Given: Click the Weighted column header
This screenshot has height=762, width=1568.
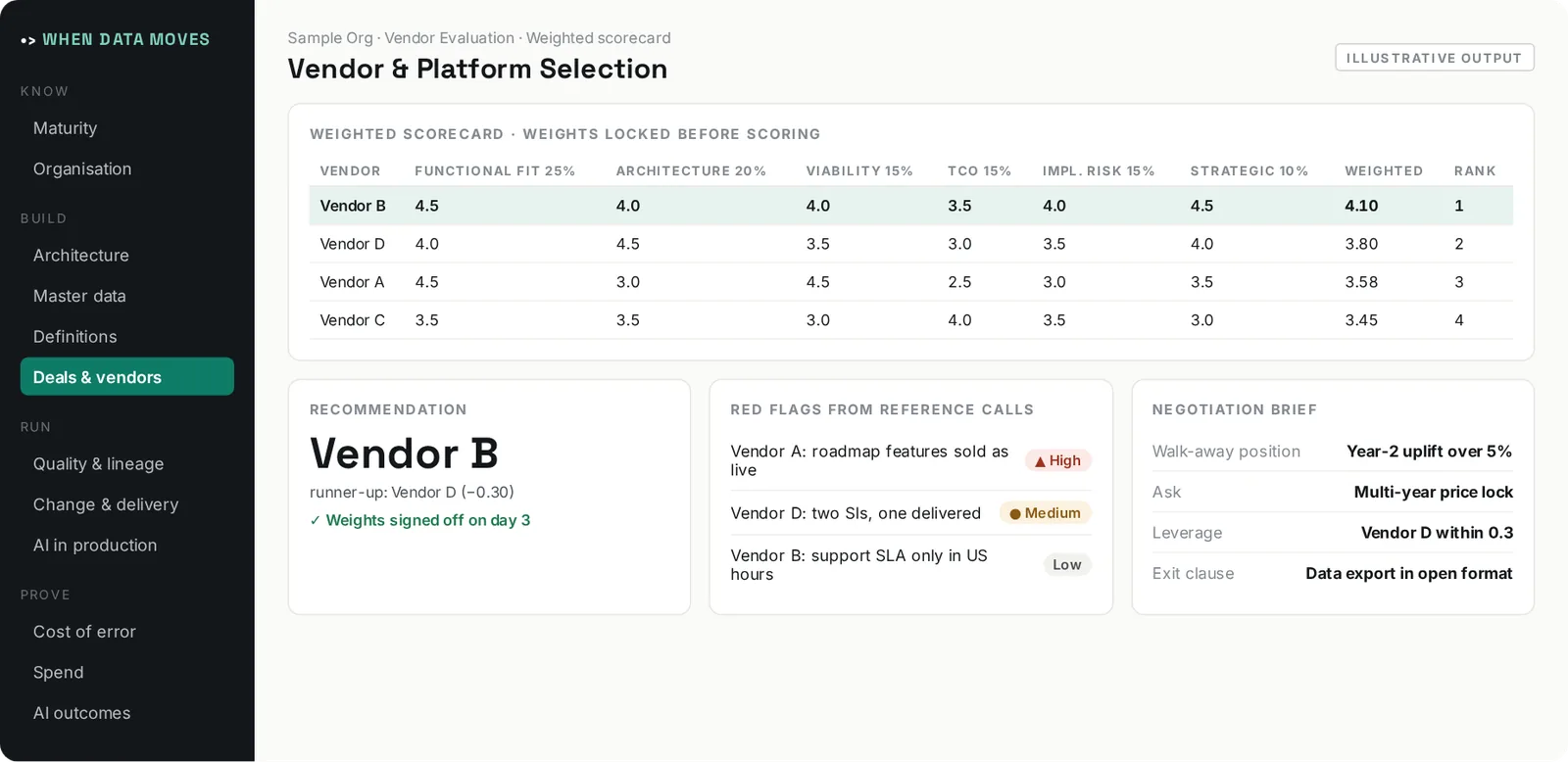Looking at the screenshot, I should coord(1384,170).
